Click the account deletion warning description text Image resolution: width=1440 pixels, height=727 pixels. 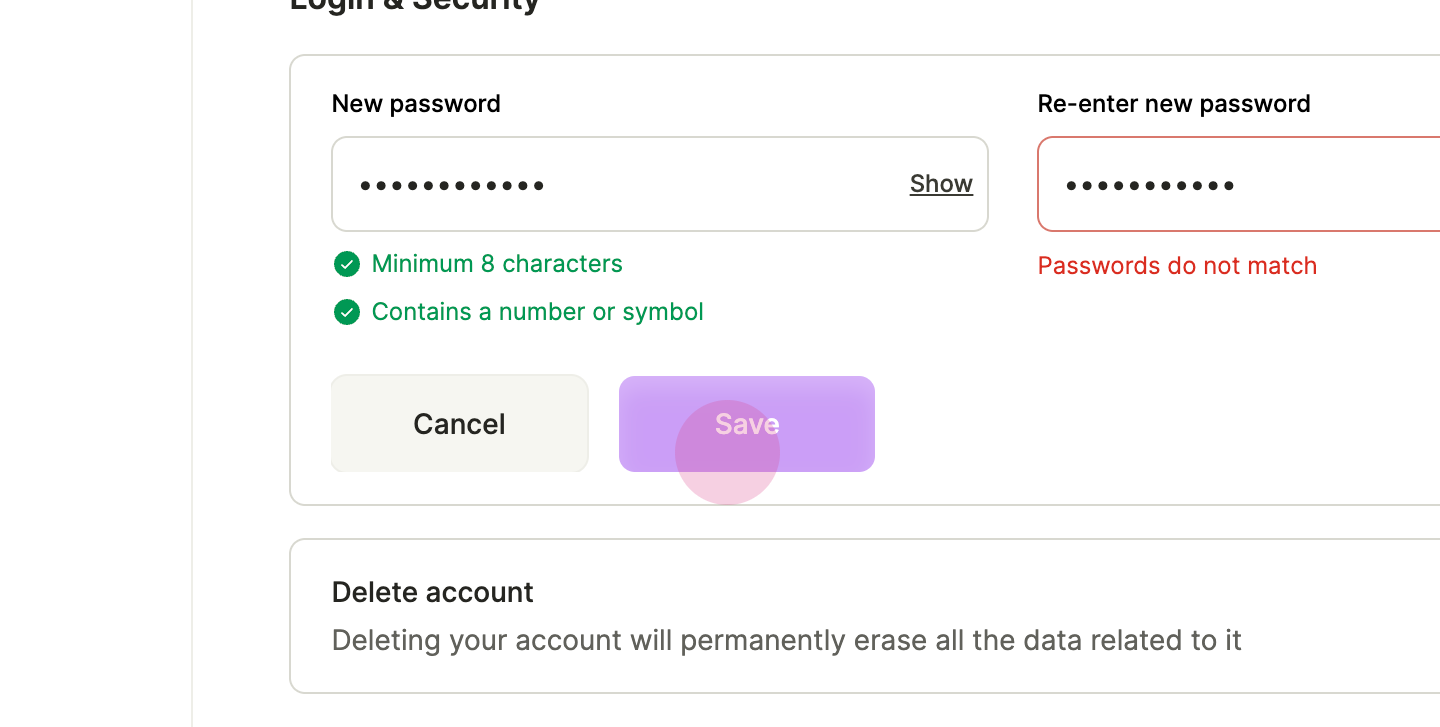pos(787,640)
